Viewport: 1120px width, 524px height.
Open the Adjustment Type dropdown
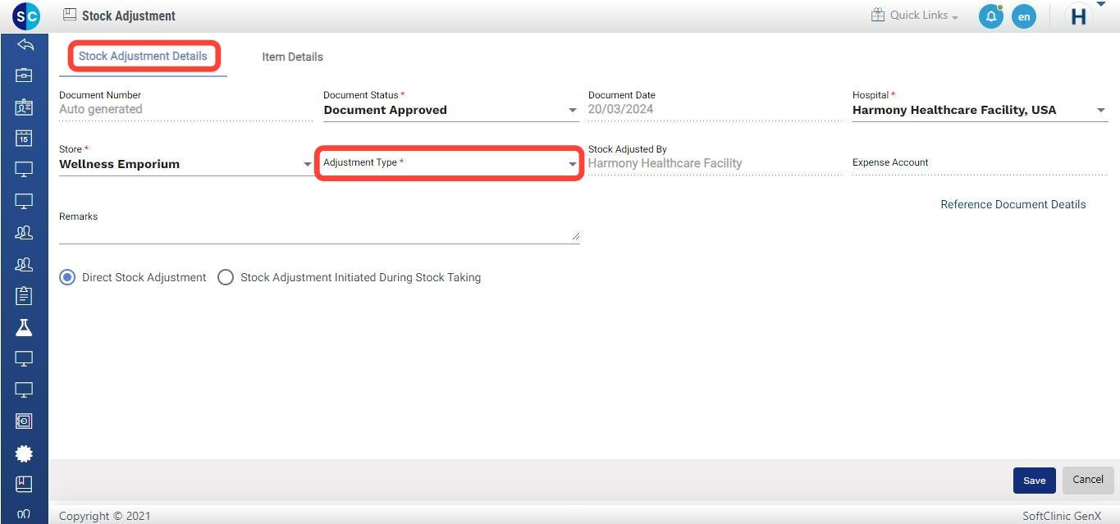[450, 163]
